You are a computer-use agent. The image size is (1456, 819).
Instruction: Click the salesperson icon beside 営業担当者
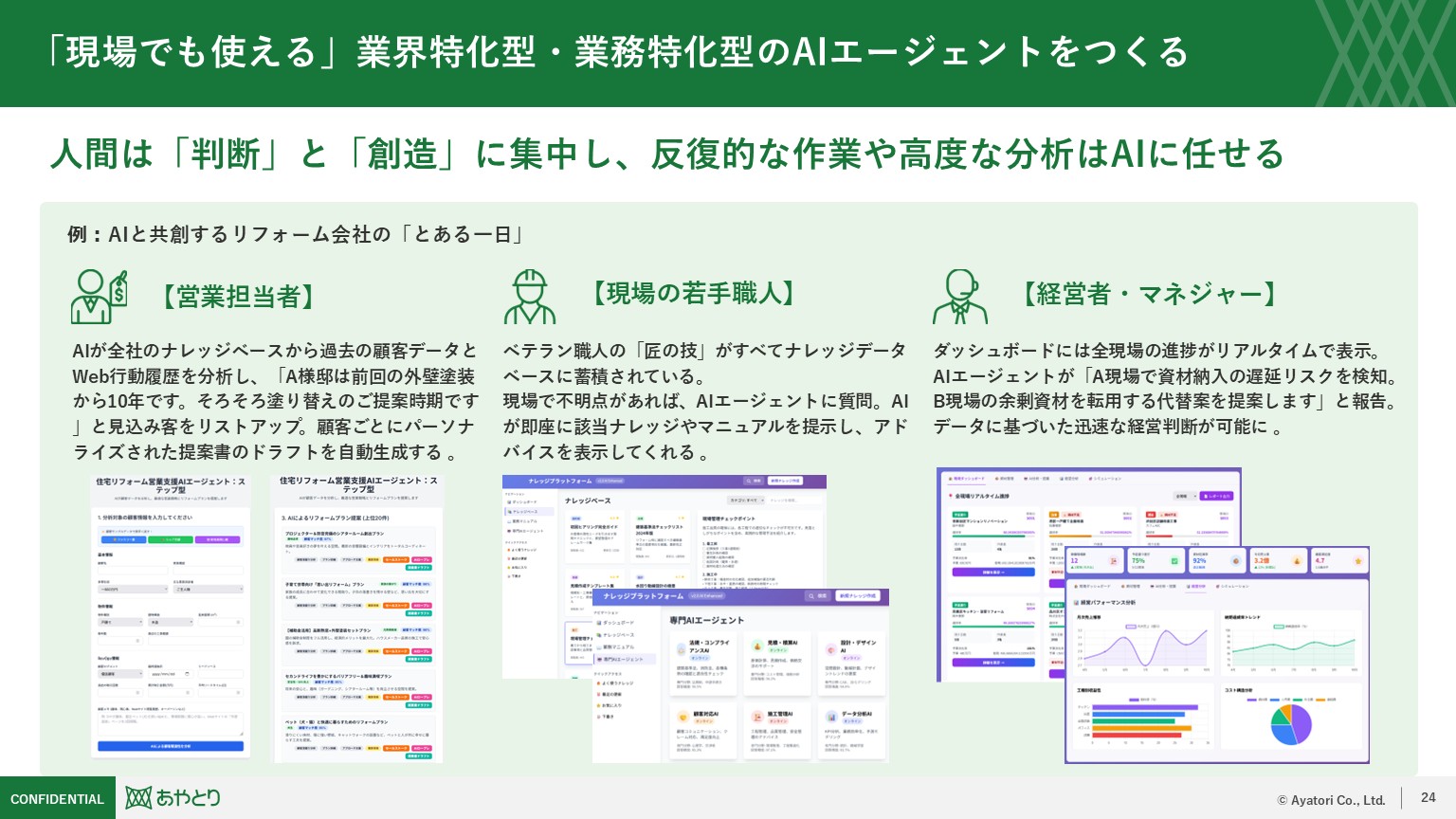tap(99, 296)
